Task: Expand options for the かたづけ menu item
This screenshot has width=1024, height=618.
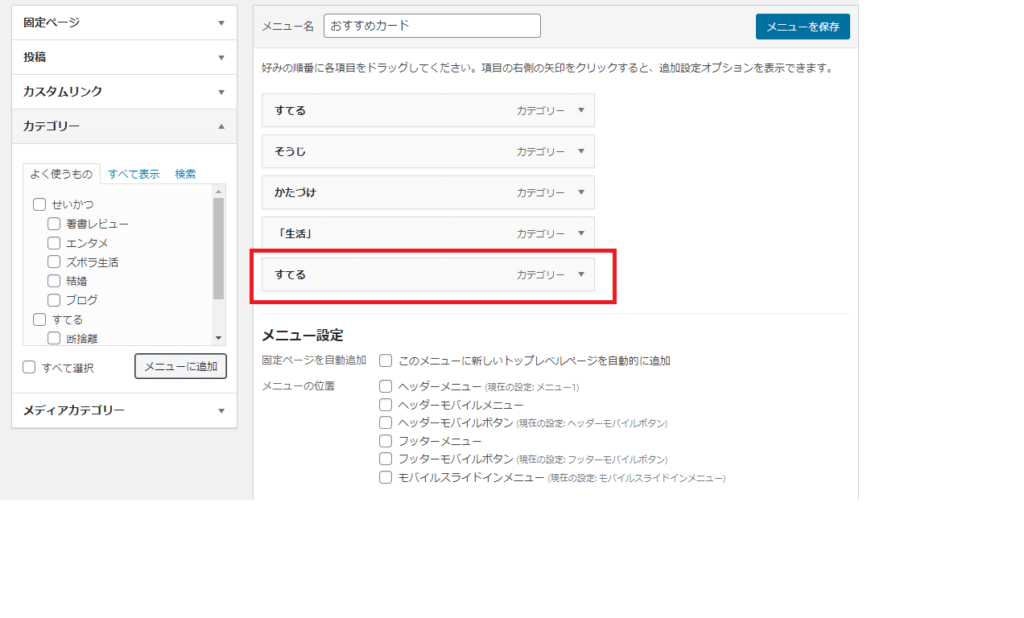Action: (x=580, y=192)
